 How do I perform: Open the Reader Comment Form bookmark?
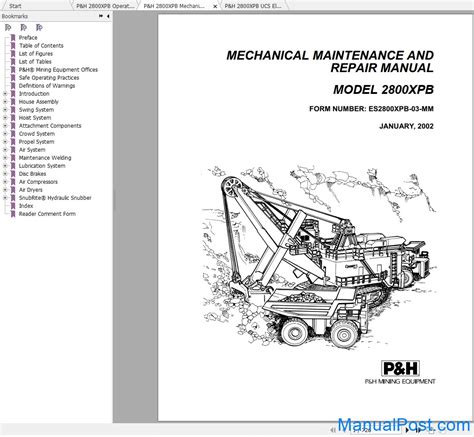[47, 214]
